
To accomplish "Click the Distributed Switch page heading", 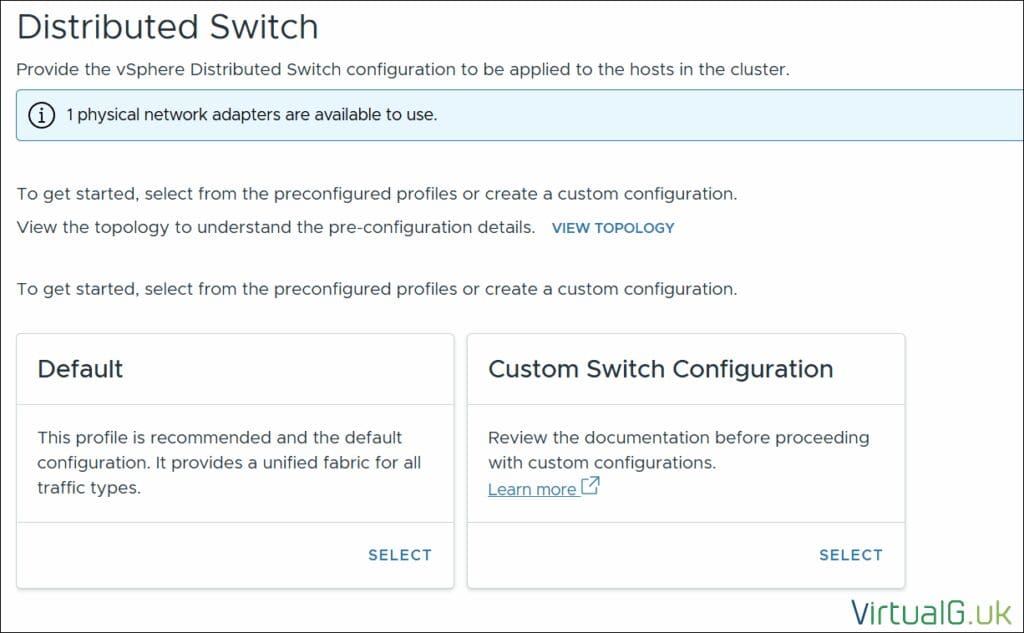I will tap(168, 27).
